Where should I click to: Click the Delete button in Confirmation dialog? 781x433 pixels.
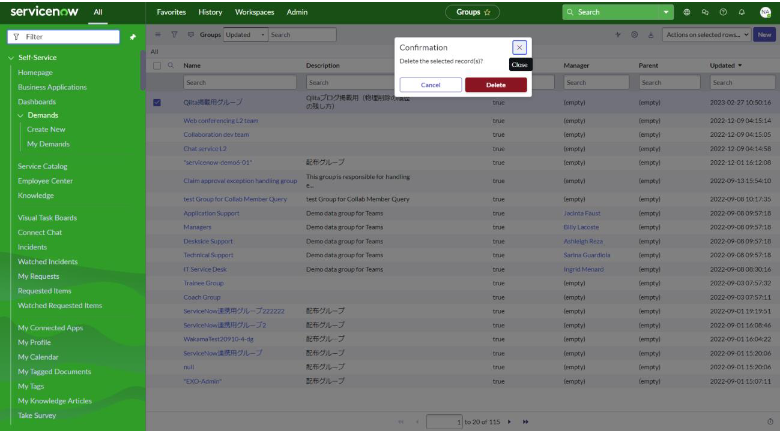pos(496,85)
